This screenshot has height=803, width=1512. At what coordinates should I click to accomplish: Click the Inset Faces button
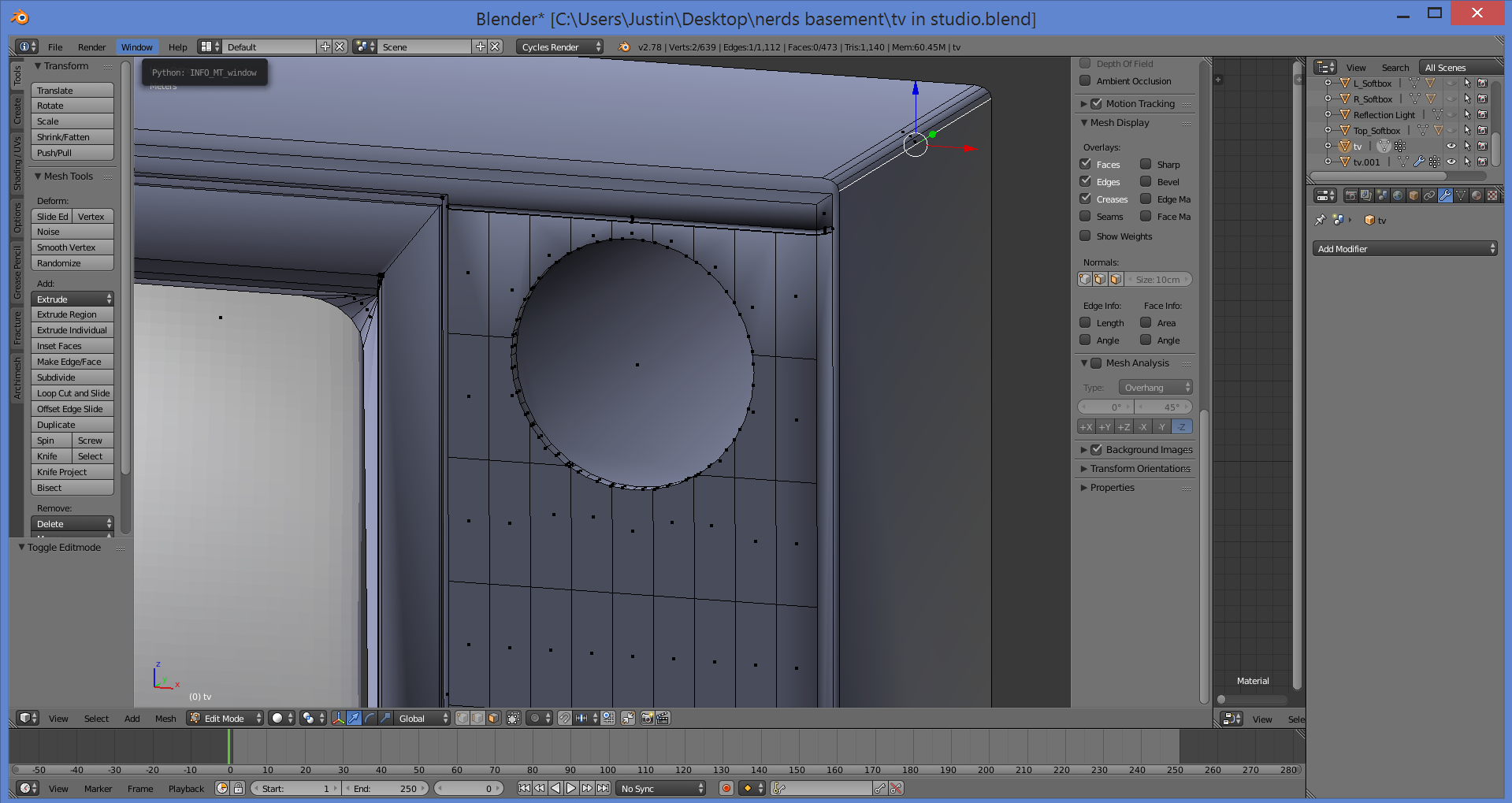tap(72, 346)
